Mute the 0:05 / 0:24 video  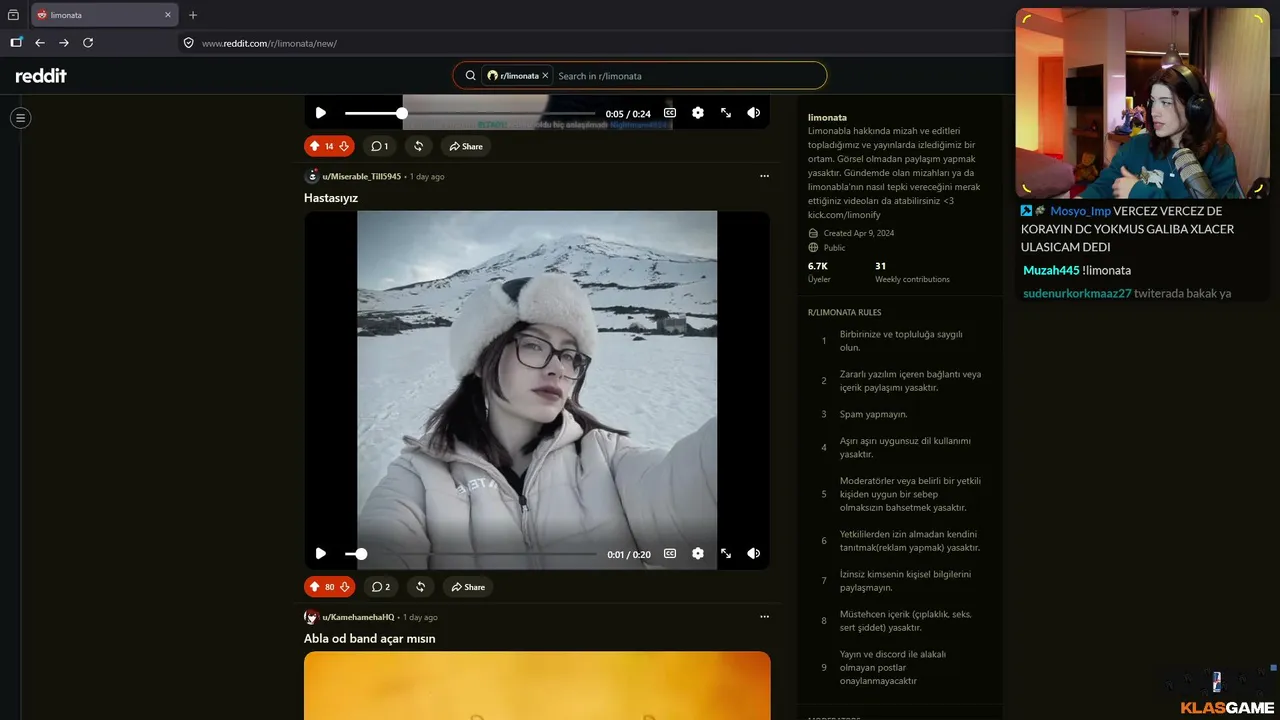tap(754, 113)
